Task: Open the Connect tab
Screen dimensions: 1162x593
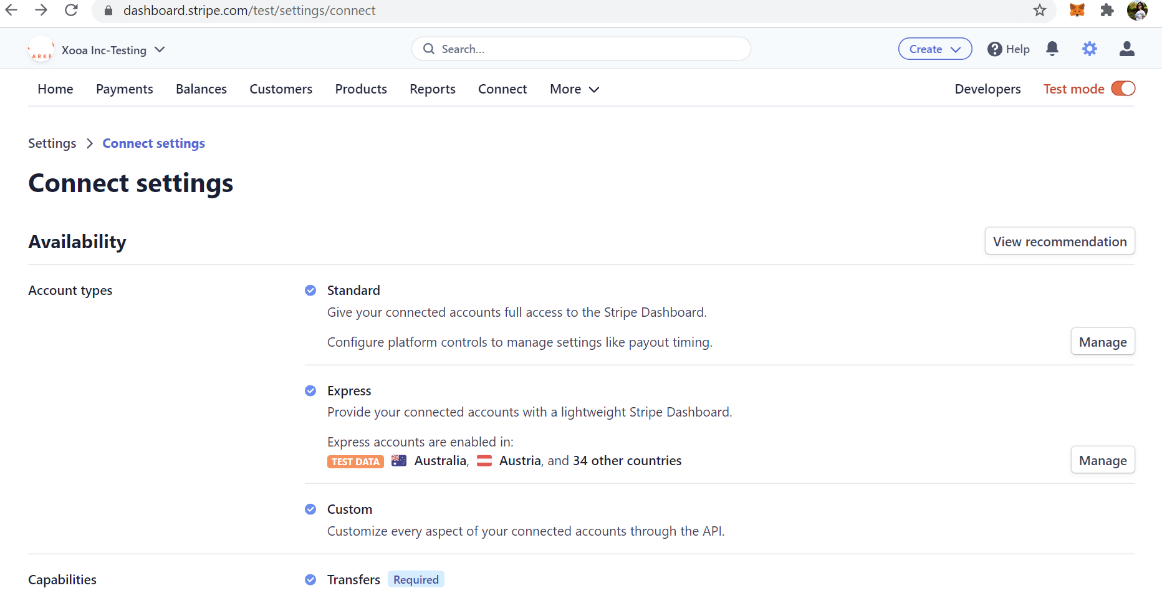Action: [502, 89]
